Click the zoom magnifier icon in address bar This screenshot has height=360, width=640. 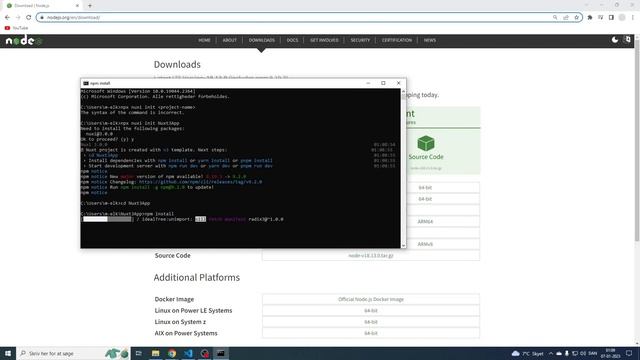tap(555, 18)
